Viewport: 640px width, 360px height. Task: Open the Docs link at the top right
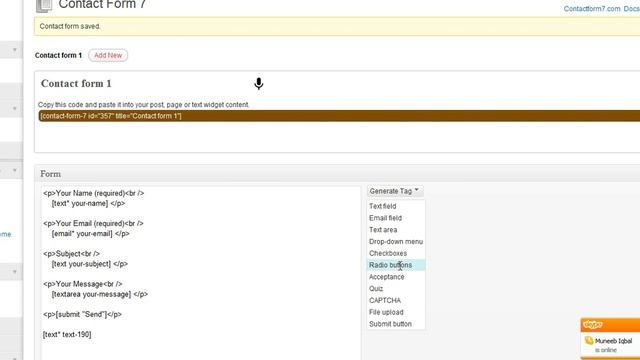631,9
